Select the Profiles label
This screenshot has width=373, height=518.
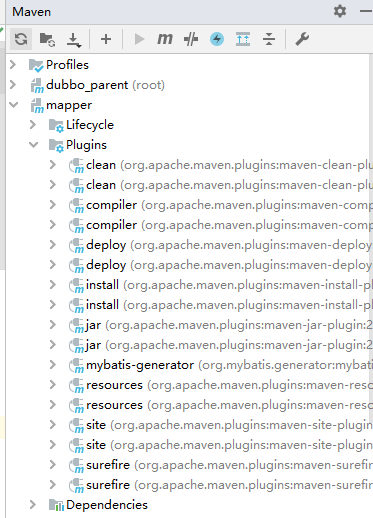tap(67, 65)
